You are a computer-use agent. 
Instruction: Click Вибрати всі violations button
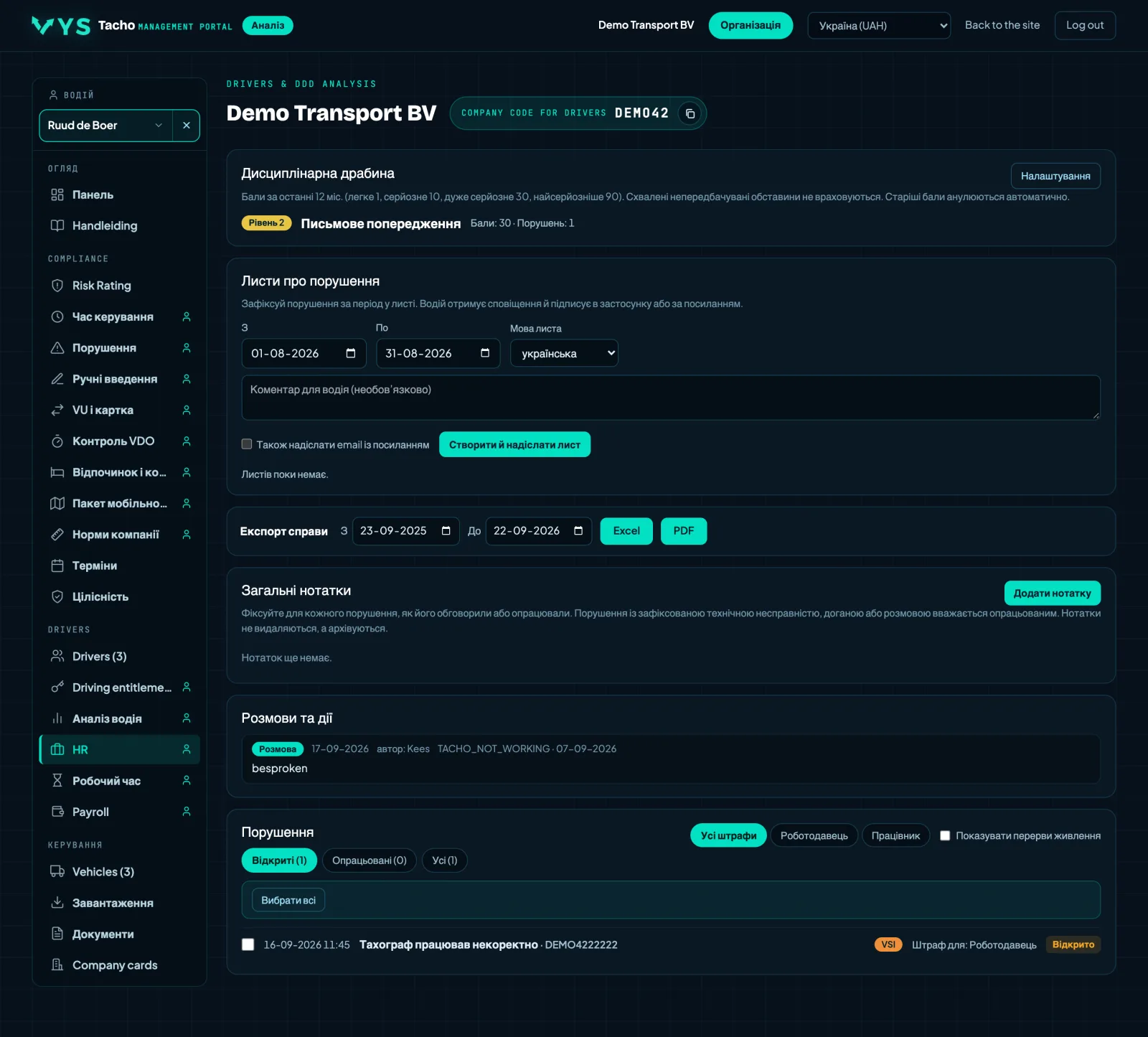pyautogui.click(x=288, y=900)
